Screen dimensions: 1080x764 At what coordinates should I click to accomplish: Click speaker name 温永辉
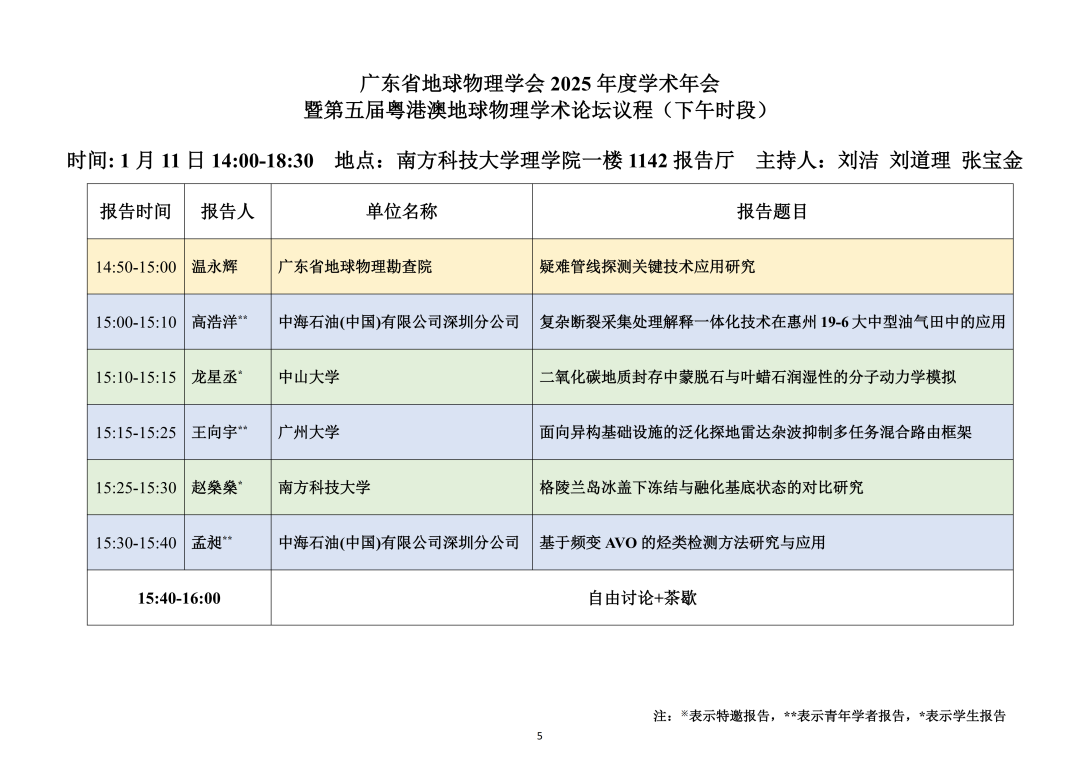214,267
